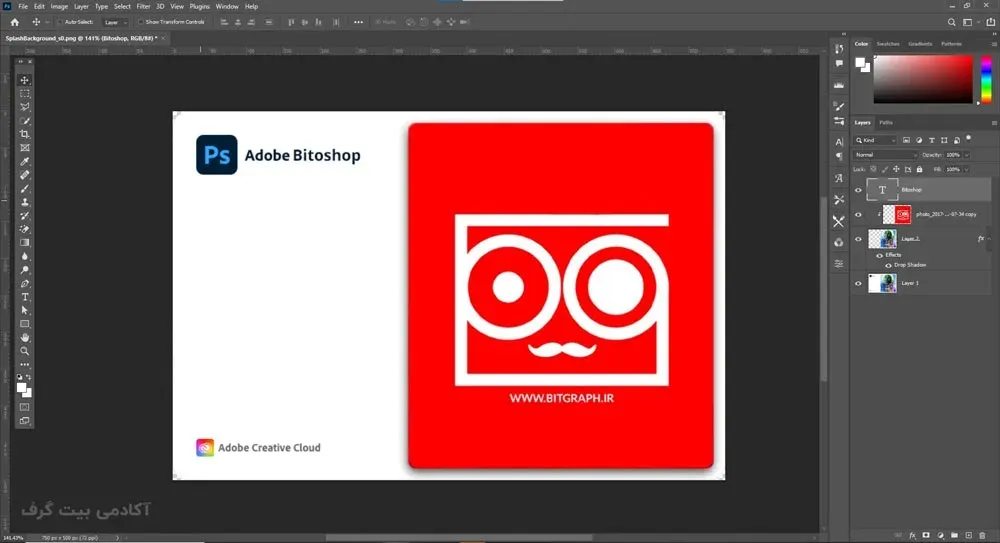This screenshot has height=543, width=1000.
Task: Hide the Bitoshop text layer
Action: click(858, 190)
